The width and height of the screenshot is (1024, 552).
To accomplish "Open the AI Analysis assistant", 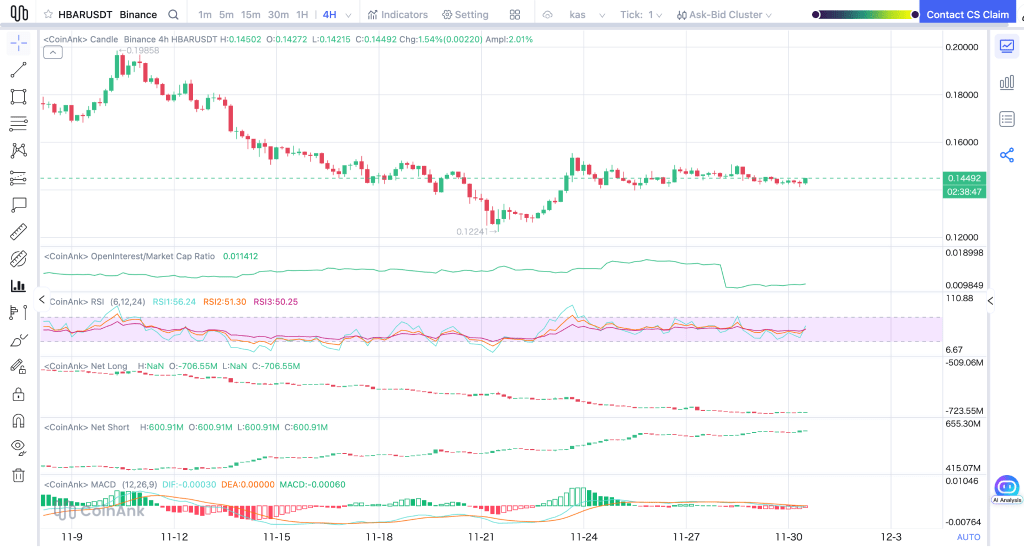I will (1006, 489).
